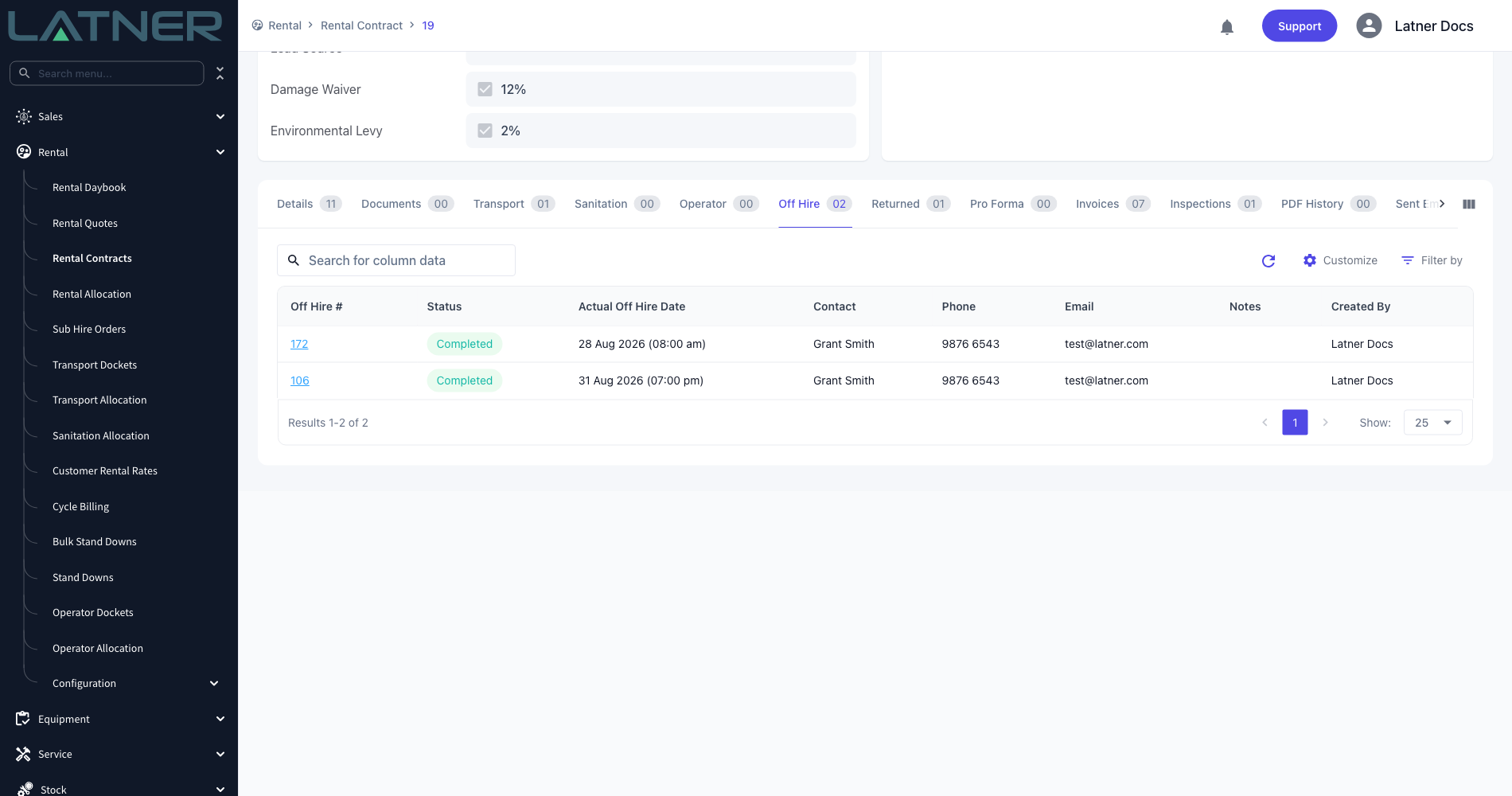The width and height of the screenshot is (1512, 796).
Task: Sort by Actual Off Hire Date column
Action: coord(632,306)
